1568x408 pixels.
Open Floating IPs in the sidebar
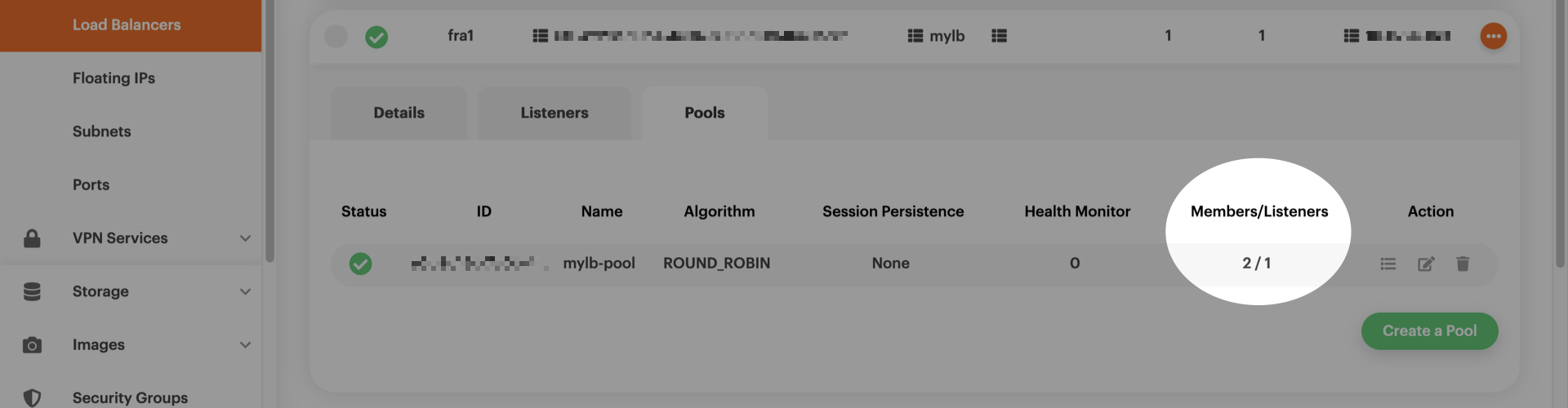(114, 78)
